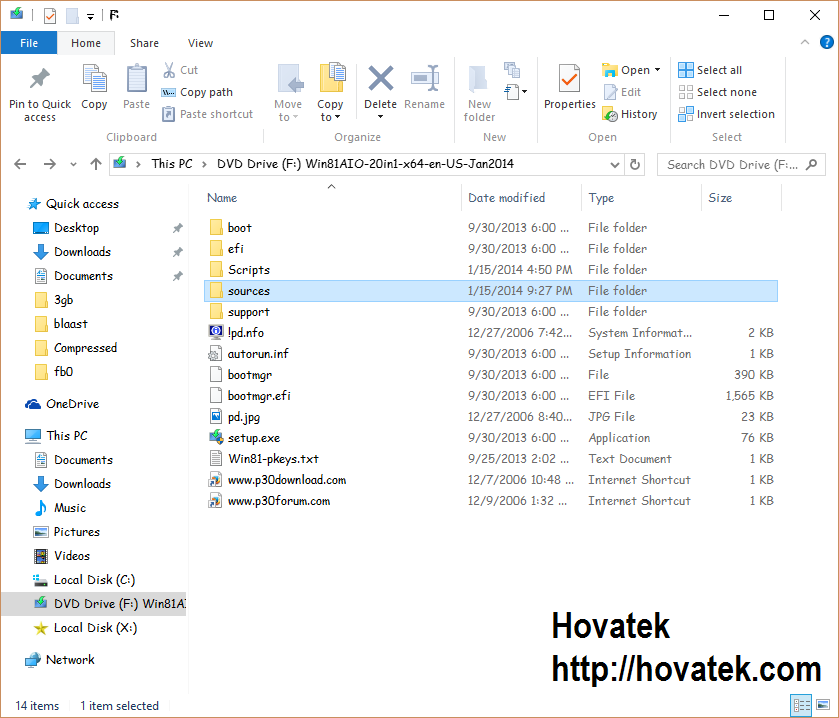This screenshot has height=718, width=839.
Task: Click the Rename ribbon icon
Action: pos(424,79)
